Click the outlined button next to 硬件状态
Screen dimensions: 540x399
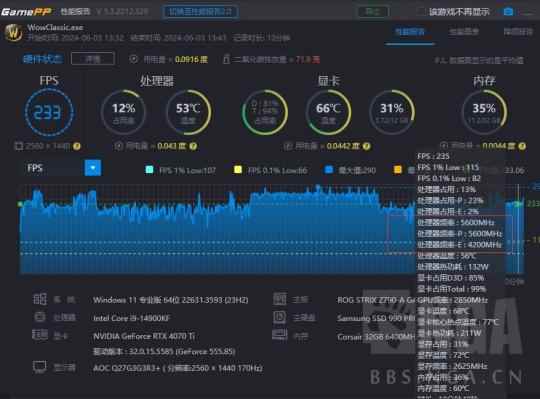[x=93, y=59]
